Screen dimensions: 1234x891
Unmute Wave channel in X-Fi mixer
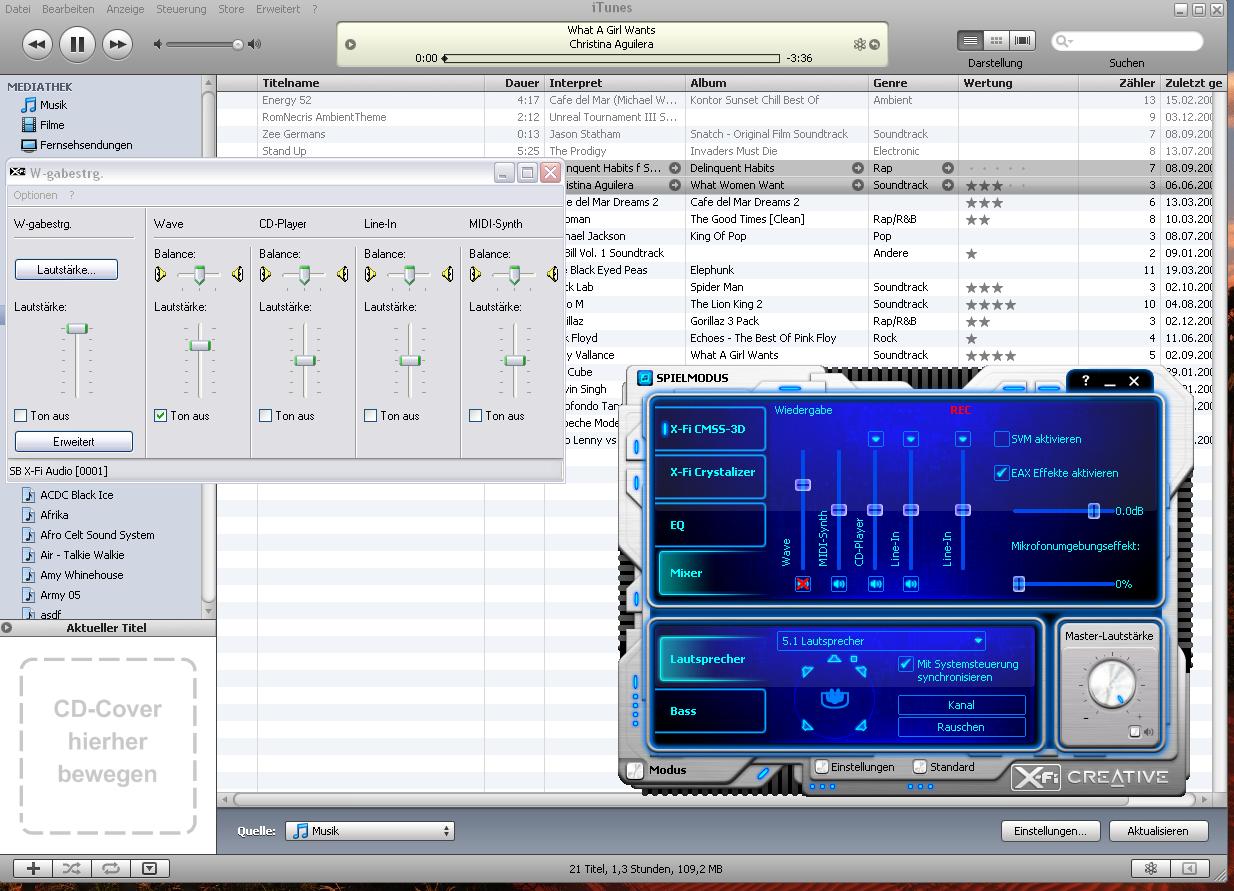coord(802,584)
